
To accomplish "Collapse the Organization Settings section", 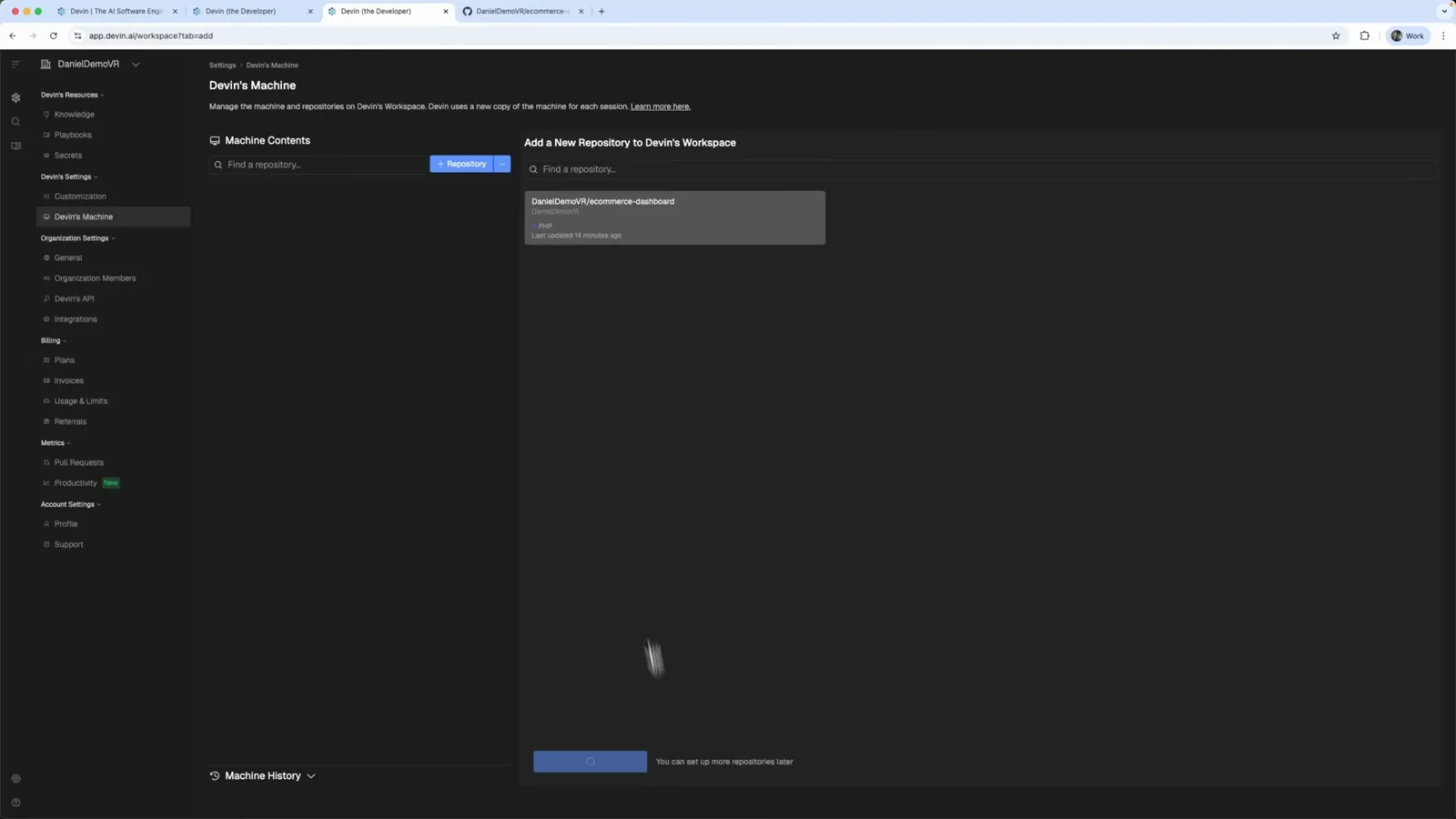I will tap(77, 238).
